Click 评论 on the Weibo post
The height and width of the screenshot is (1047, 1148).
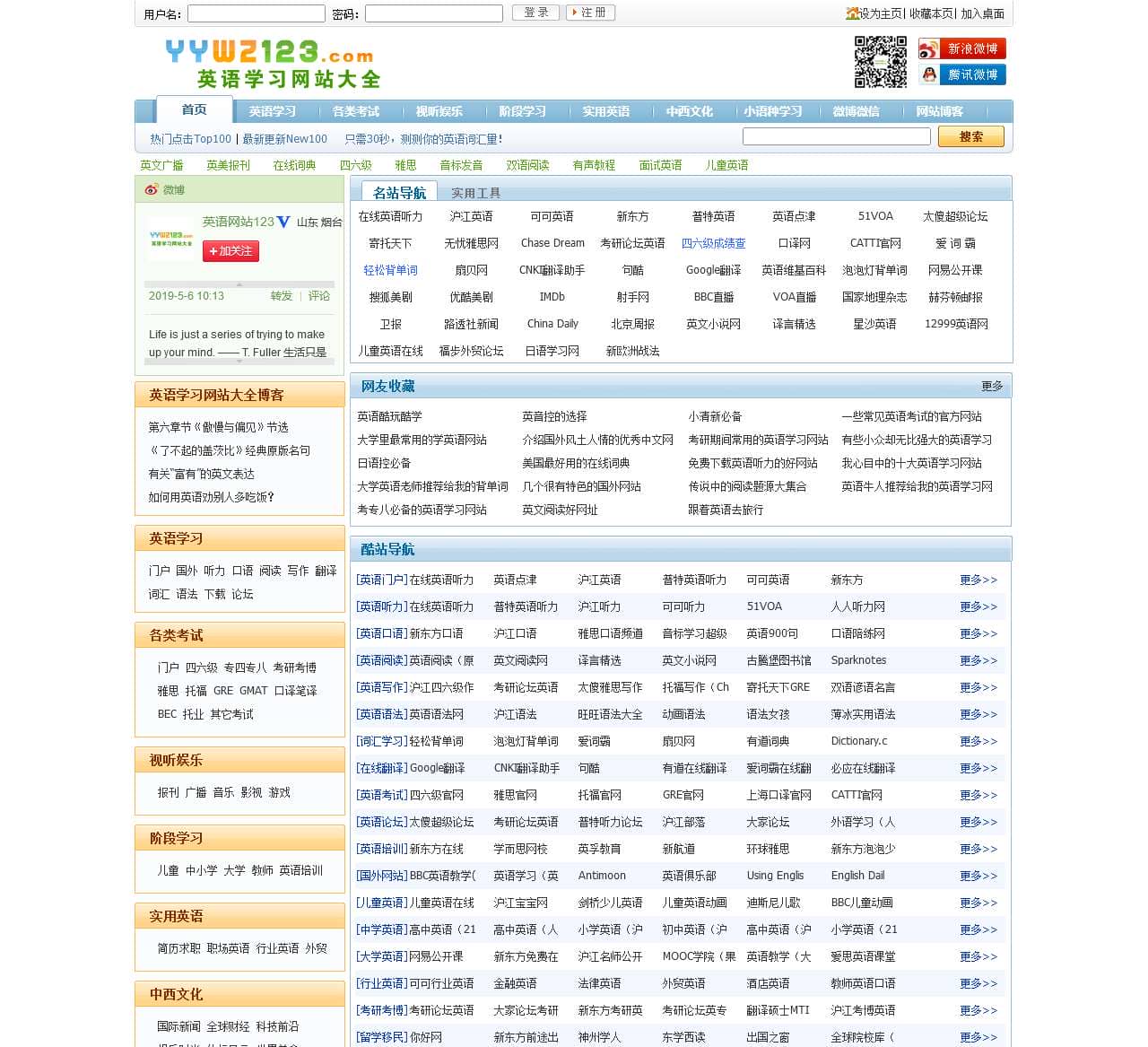click(x=319, y=296)
